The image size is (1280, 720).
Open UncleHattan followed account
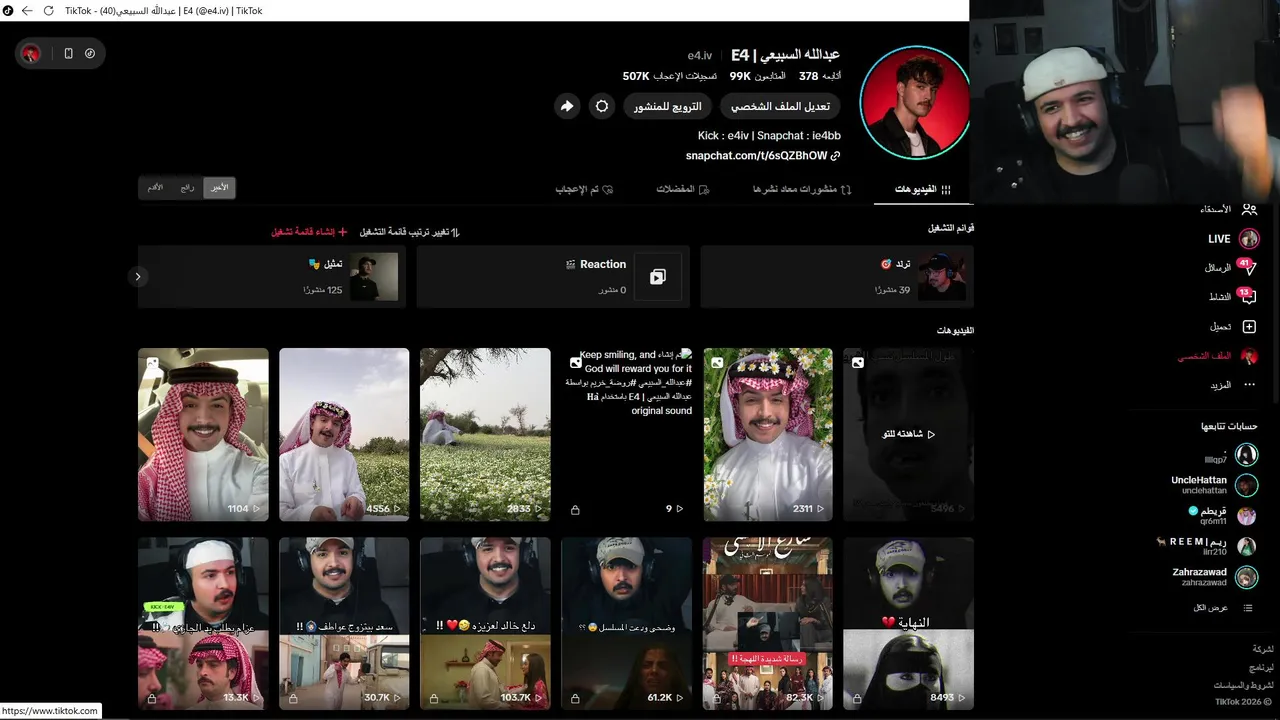1213,485
